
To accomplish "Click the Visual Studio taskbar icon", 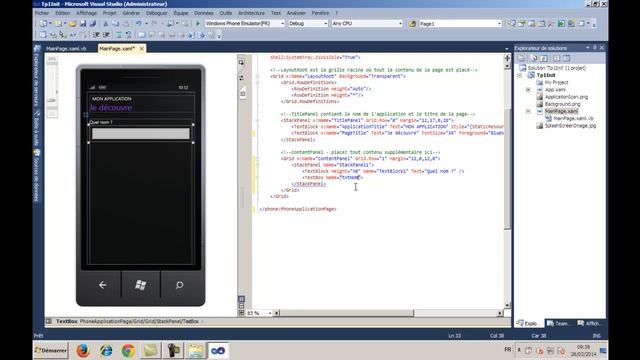I will (218, 351).
